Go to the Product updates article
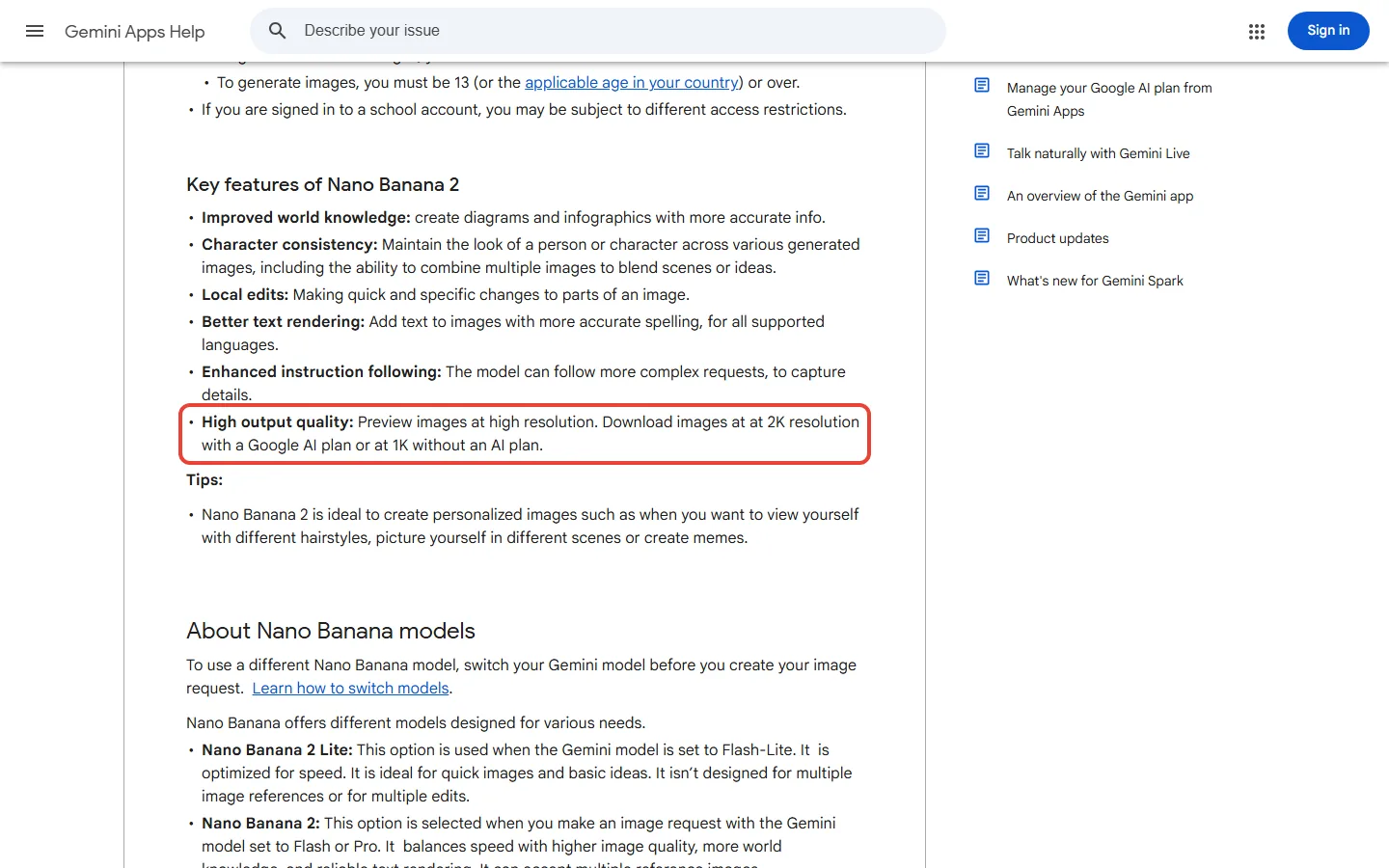 [1058, 238]
